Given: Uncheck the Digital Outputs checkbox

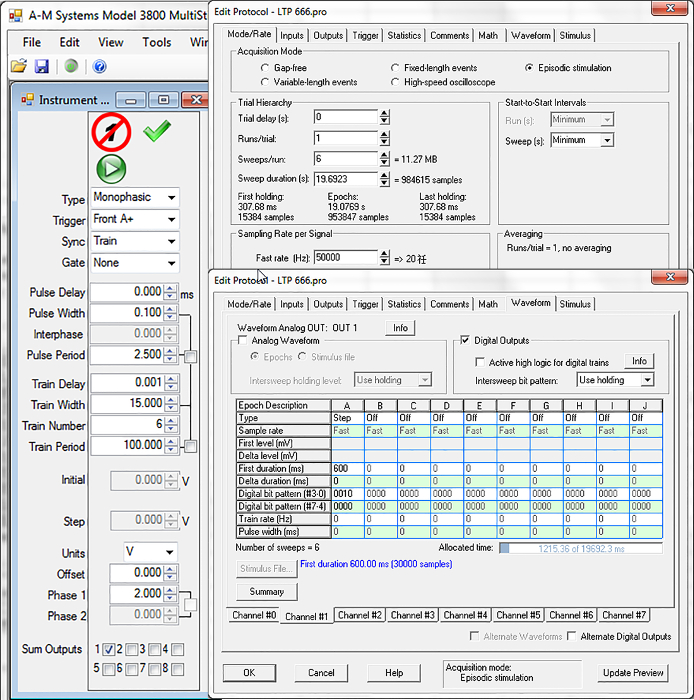Looking at the screenshot, I should (464, 341).
